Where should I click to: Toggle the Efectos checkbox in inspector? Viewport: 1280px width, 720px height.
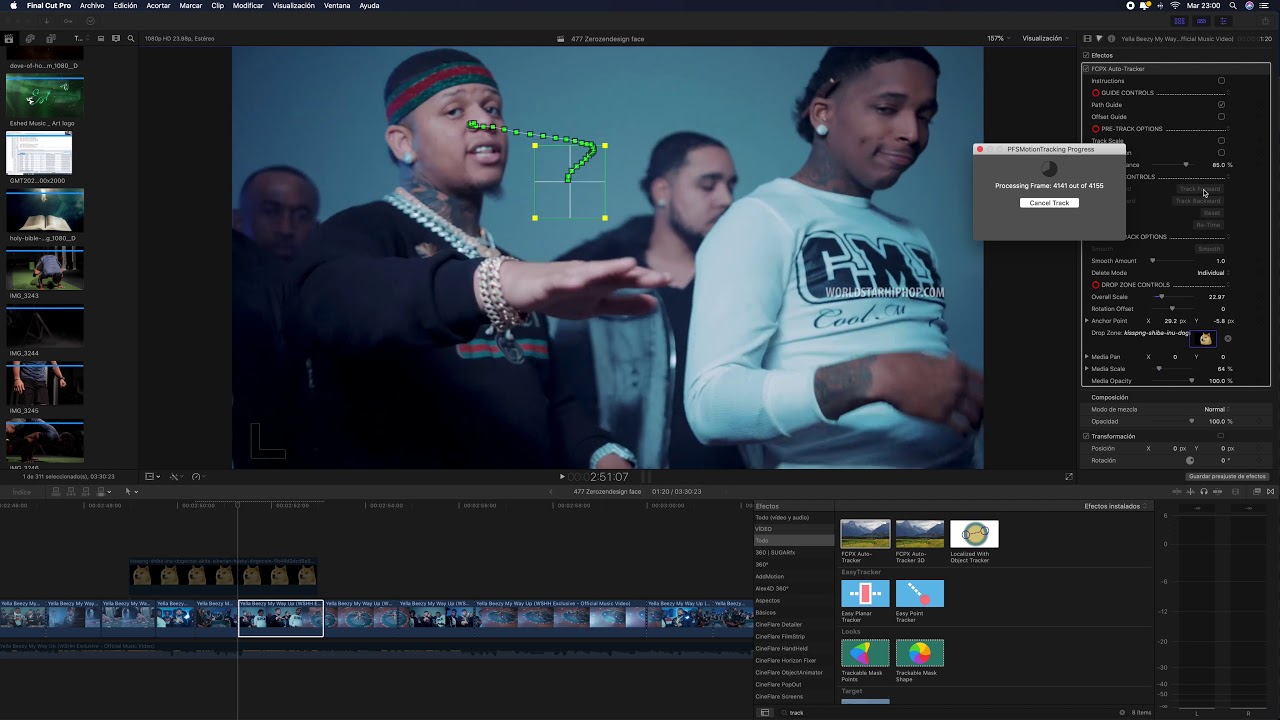1087,55
